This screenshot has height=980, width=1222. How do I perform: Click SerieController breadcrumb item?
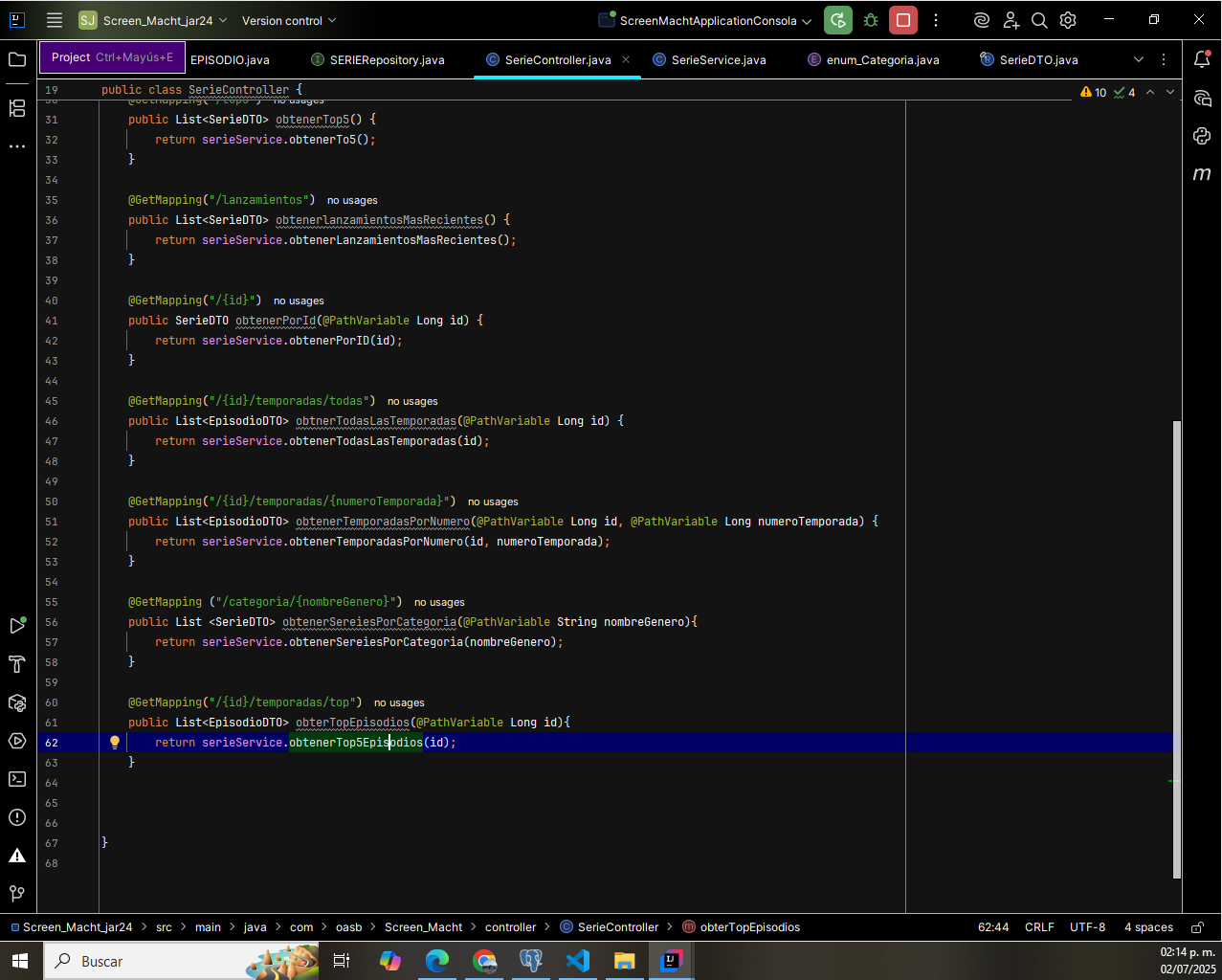610,927
